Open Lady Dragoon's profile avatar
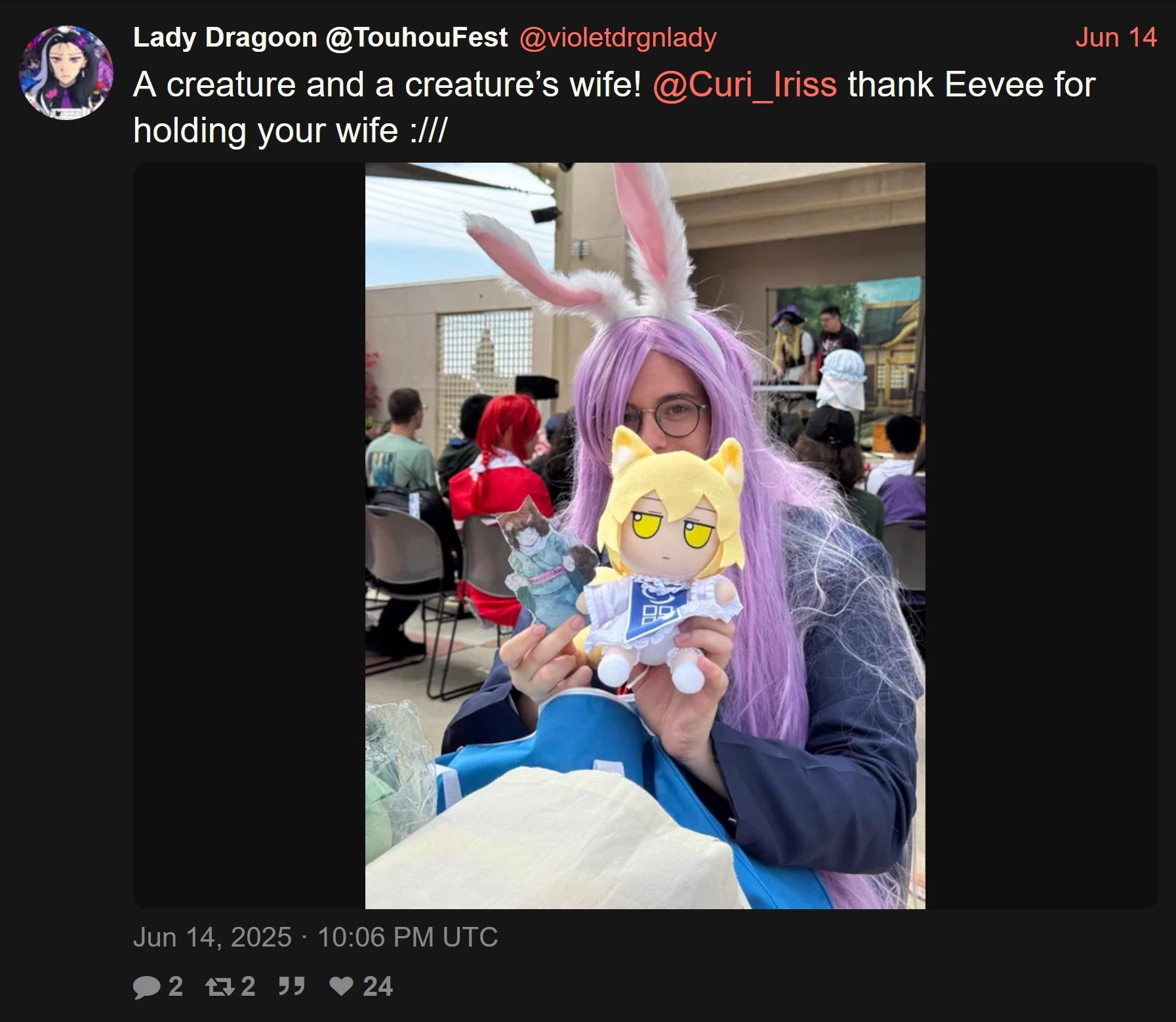 [66, 73]
